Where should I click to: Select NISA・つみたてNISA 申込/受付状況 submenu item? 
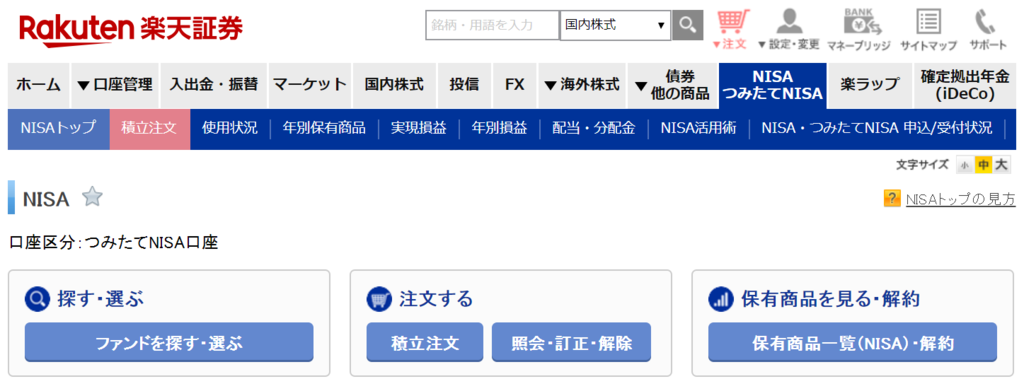[x=876, y=129]
